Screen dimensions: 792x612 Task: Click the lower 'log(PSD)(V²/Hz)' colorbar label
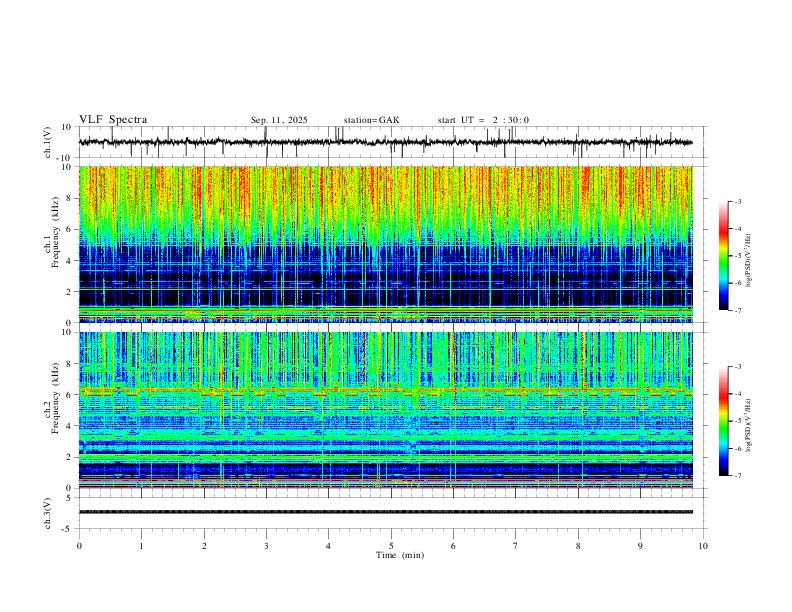pyautogui.click(x=749, y=425)
